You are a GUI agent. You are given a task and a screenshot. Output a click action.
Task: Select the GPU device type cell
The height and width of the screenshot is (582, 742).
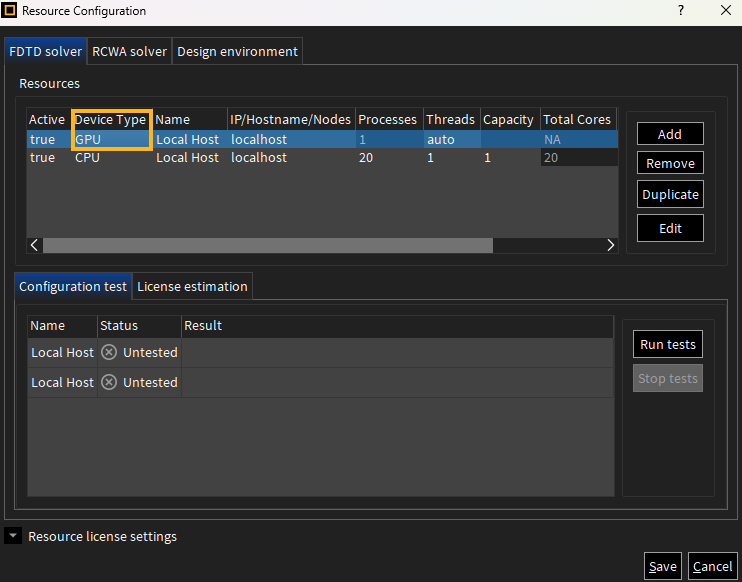(x=112, y=139)
